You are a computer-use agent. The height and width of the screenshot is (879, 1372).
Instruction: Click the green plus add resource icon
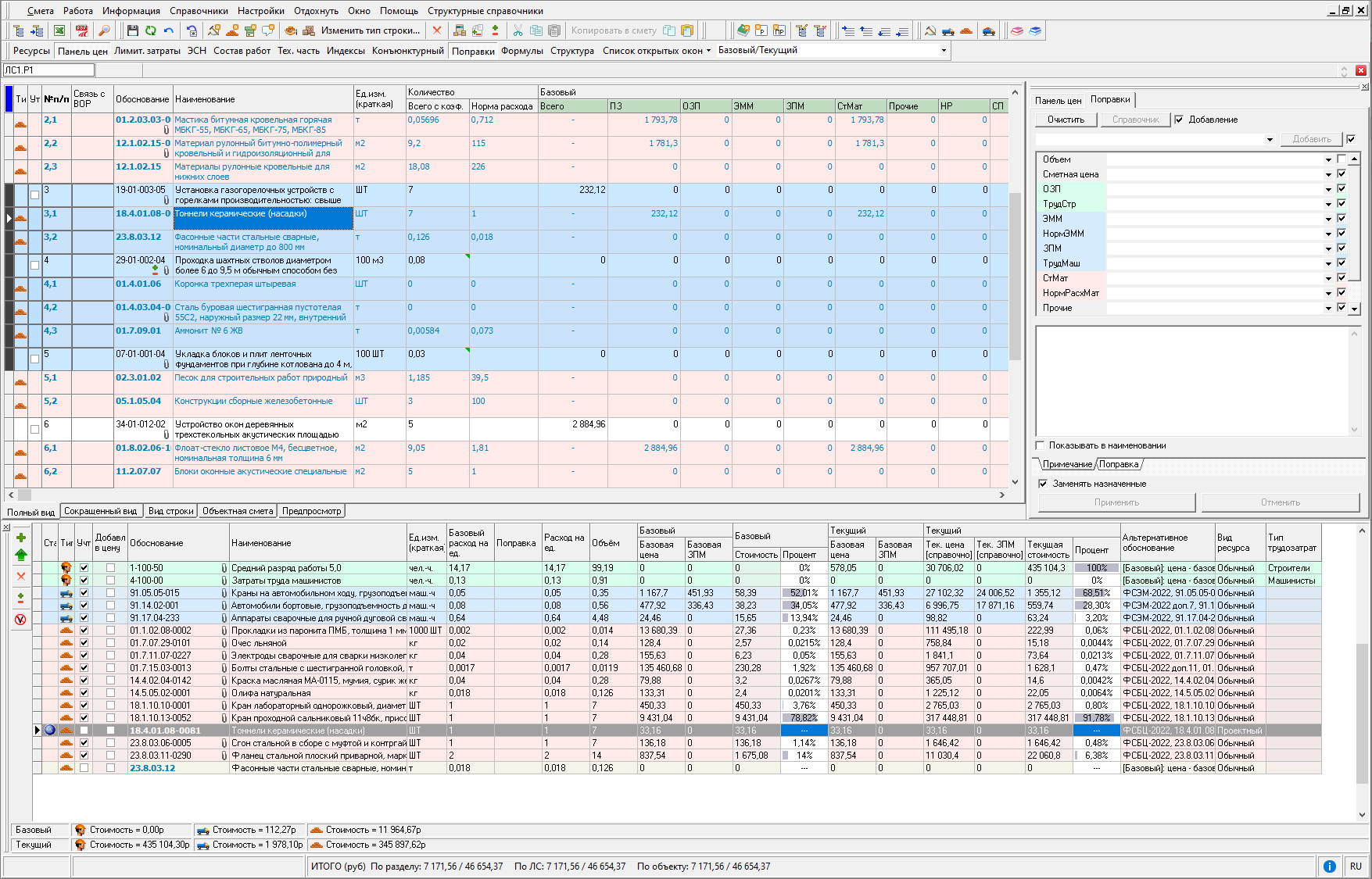21,538
